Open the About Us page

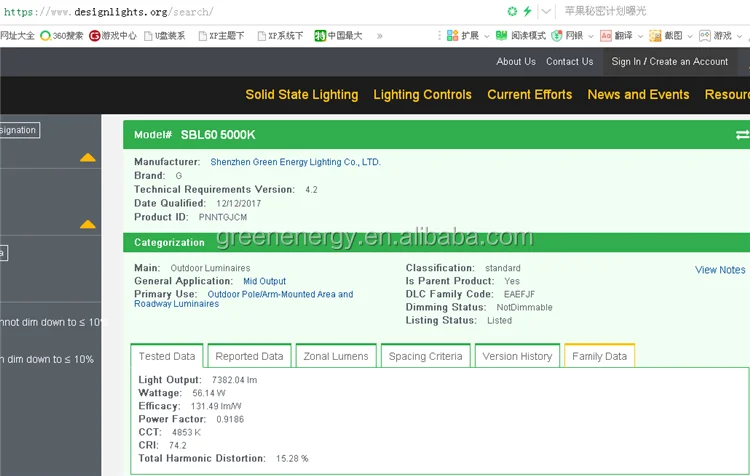pyautogui.click(x=516, y=62)
